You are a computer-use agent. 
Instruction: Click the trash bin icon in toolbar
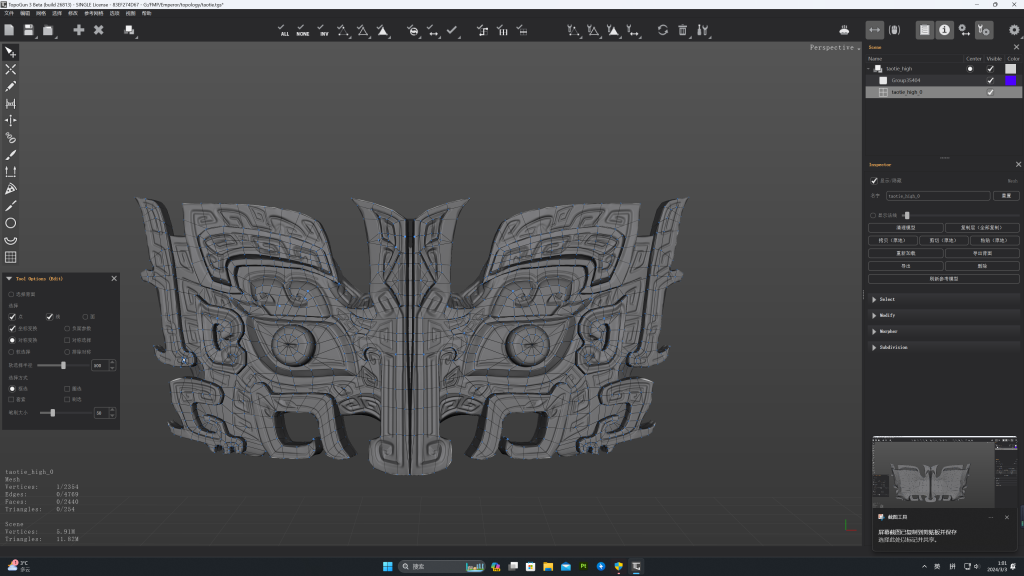[x=682, y=30]
